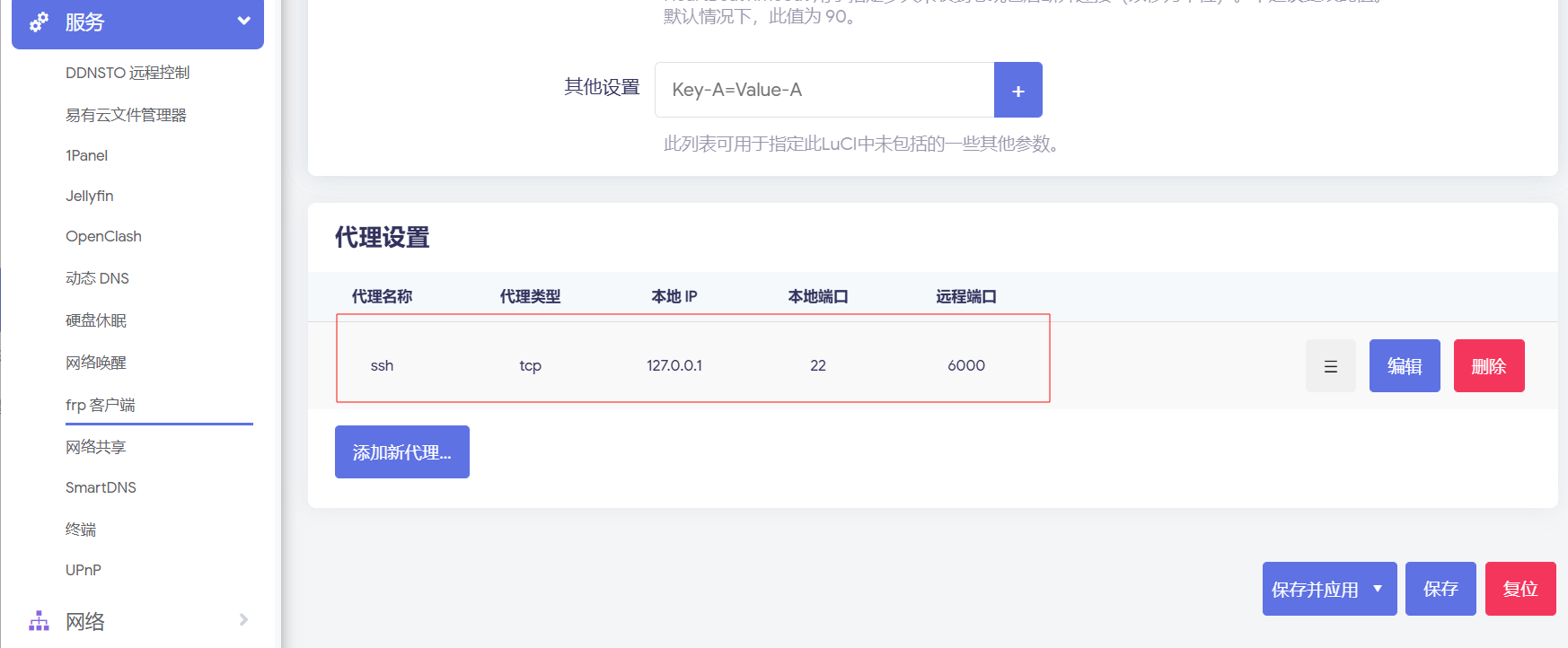Open 网络唤醒 in the sidebar
The image size is (1568, 648).
[x=96, y=363]
